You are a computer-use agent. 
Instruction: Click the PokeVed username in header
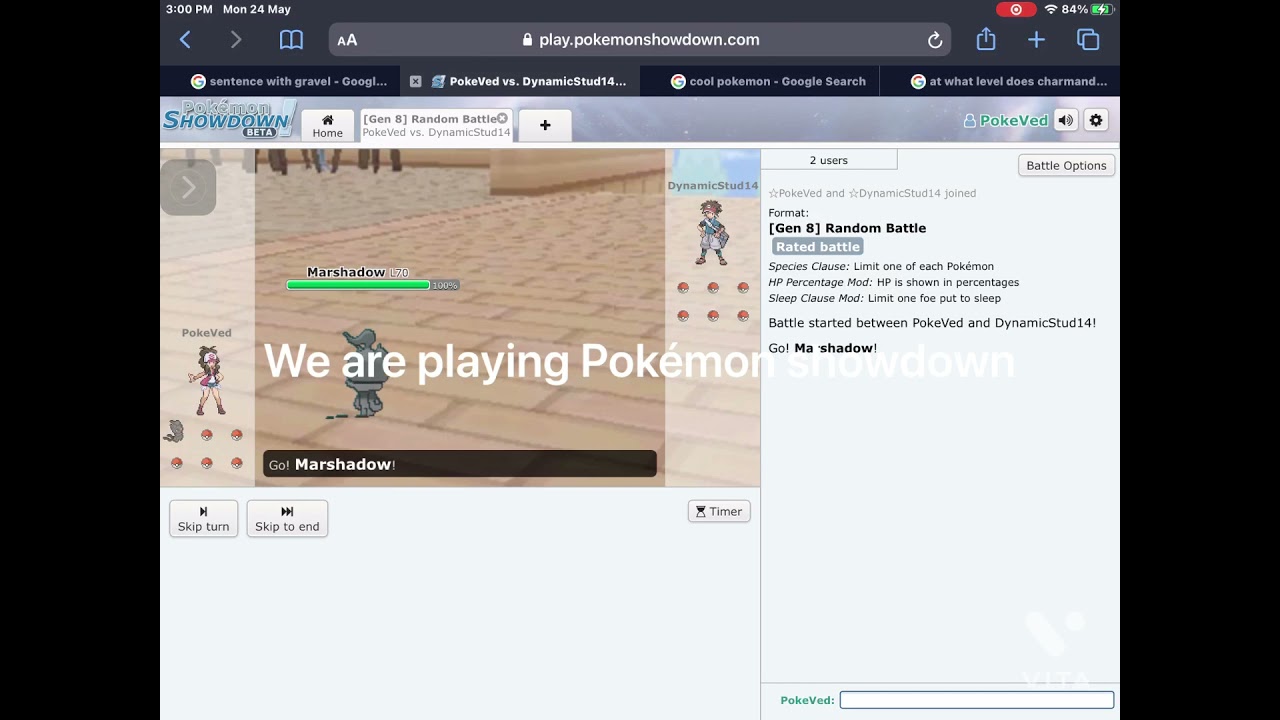(x=1006, y=120)
